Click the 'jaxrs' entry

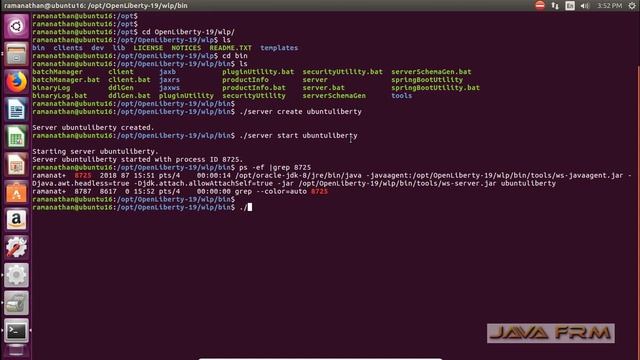[169, 80]
